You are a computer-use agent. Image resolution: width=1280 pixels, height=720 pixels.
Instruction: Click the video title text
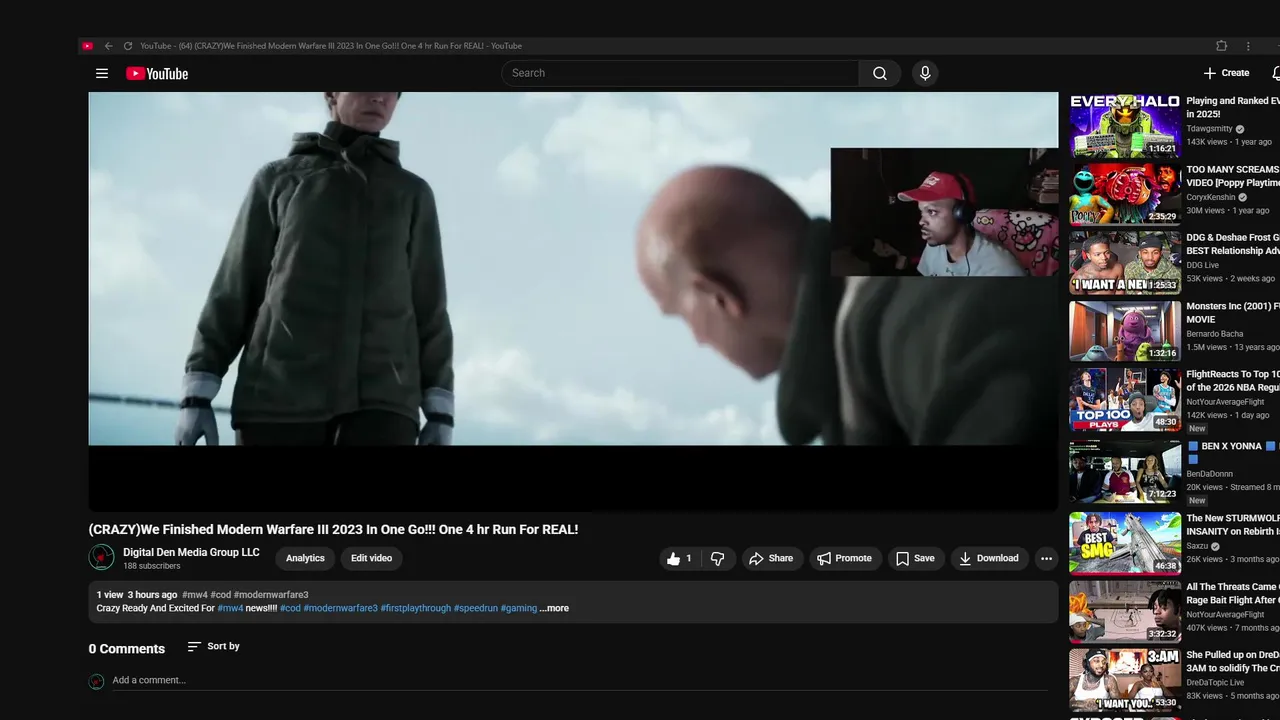click(x=333, y=529)
